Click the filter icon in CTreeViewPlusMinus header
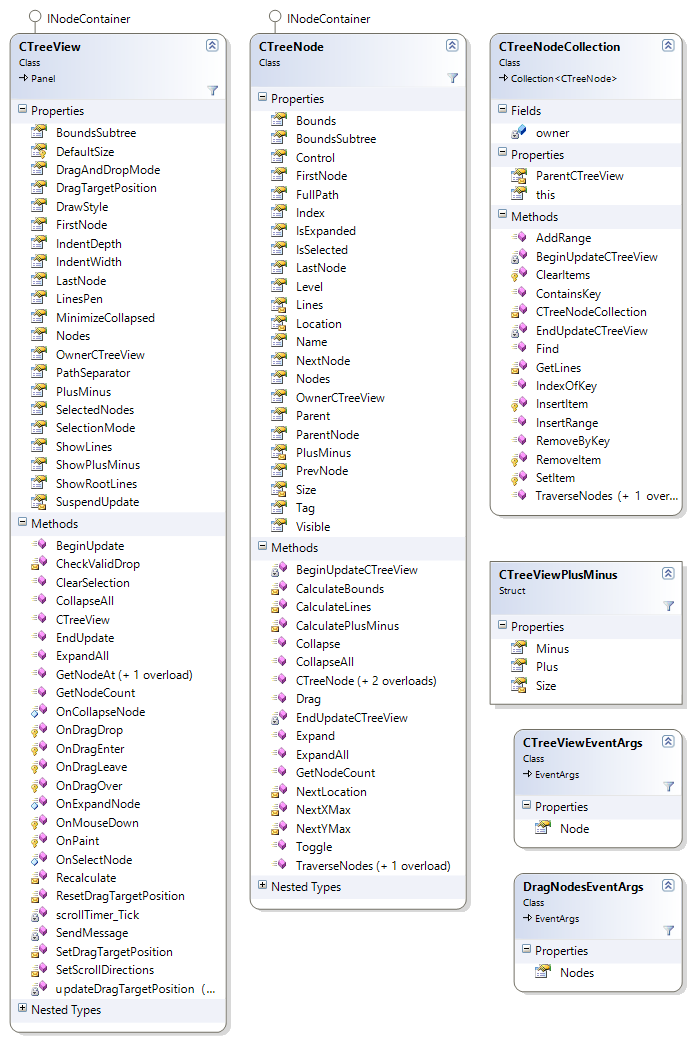Image resolution: width=691 pixels, height=1041 pixels. 668,606
